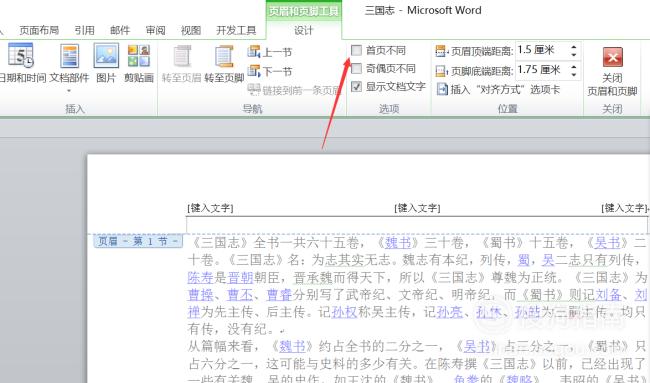650x383 pixels.
Task: Click the 页眉和页脚工具 contextual tab header
Action: (x=303, y=11)
